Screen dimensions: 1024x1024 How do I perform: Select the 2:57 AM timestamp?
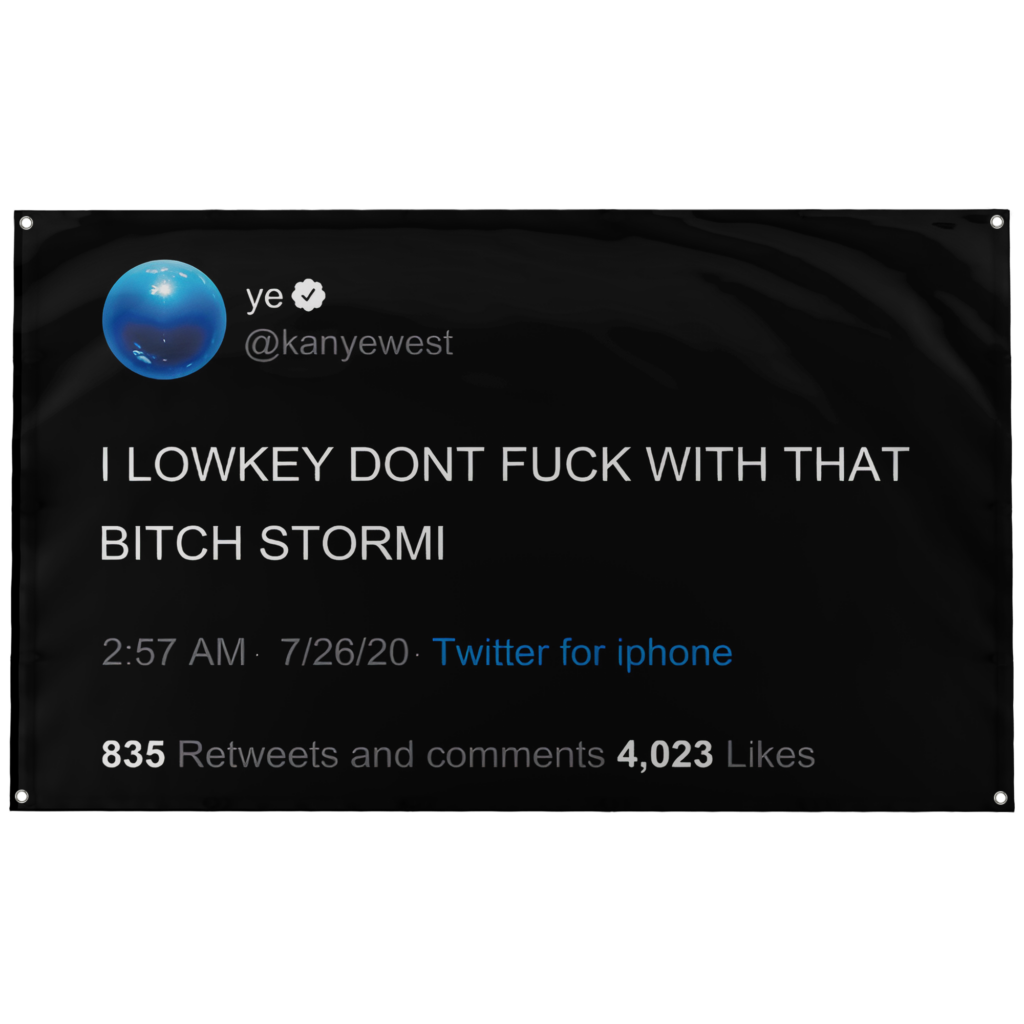(174, 652)
